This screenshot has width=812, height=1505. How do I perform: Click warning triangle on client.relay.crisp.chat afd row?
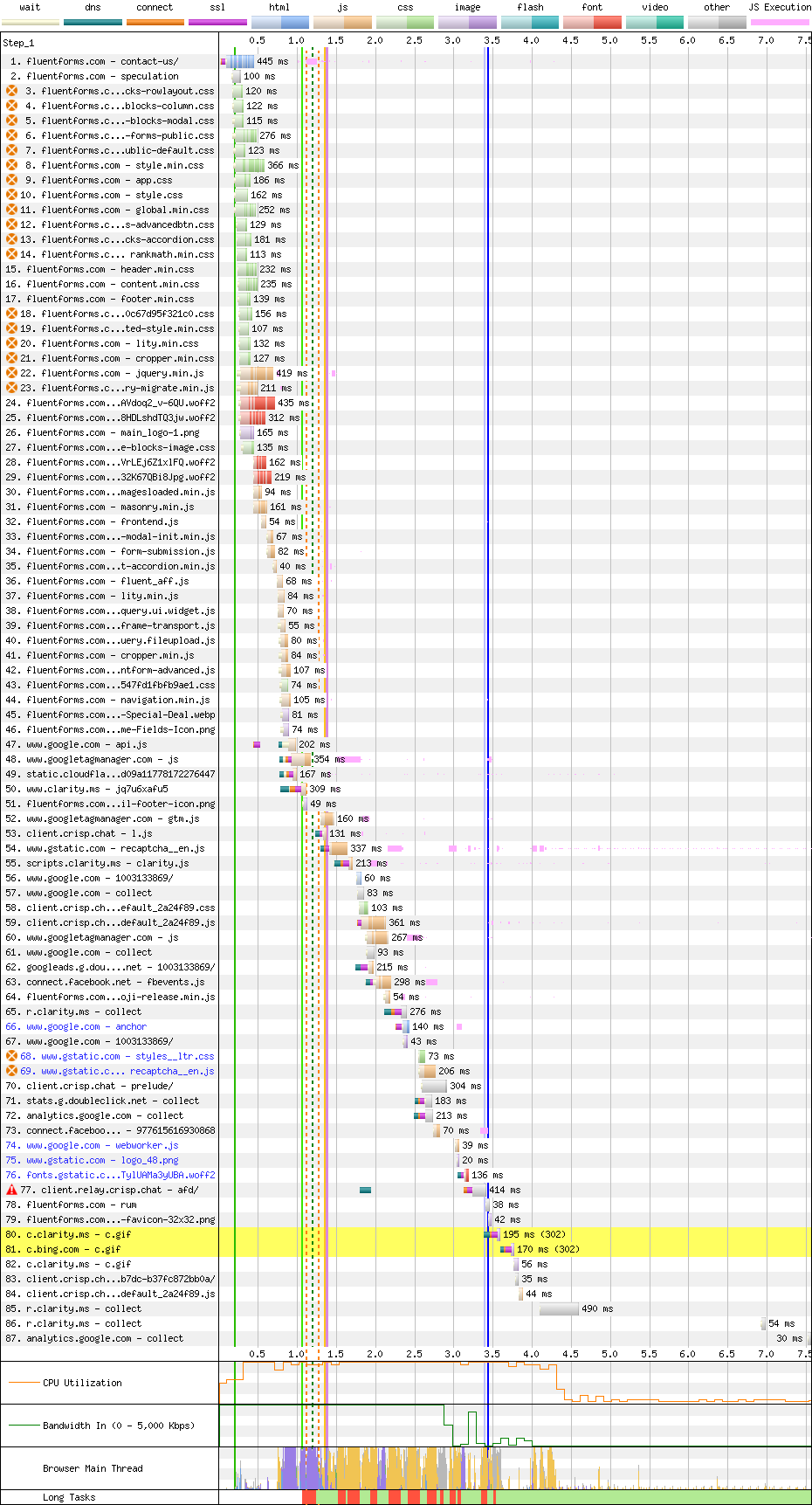tap(11, 1190)
